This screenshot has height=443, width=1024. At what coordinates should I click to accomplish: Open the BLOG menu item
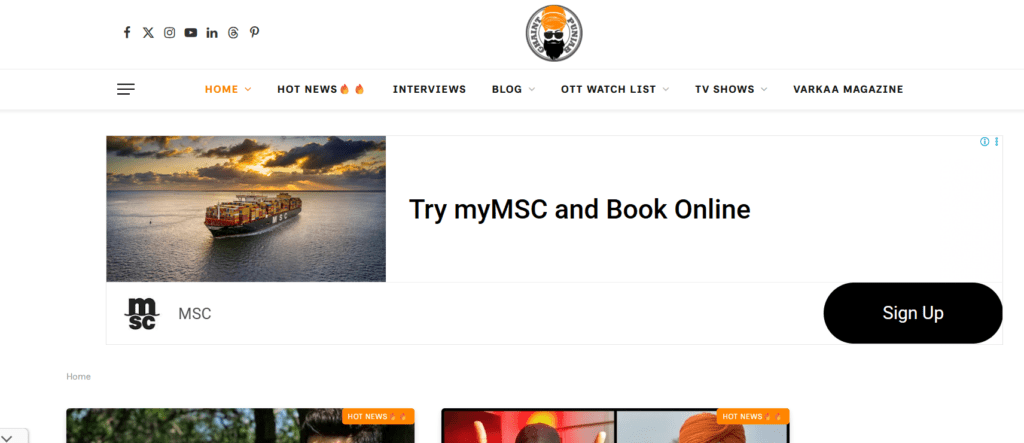click(507, 90)
